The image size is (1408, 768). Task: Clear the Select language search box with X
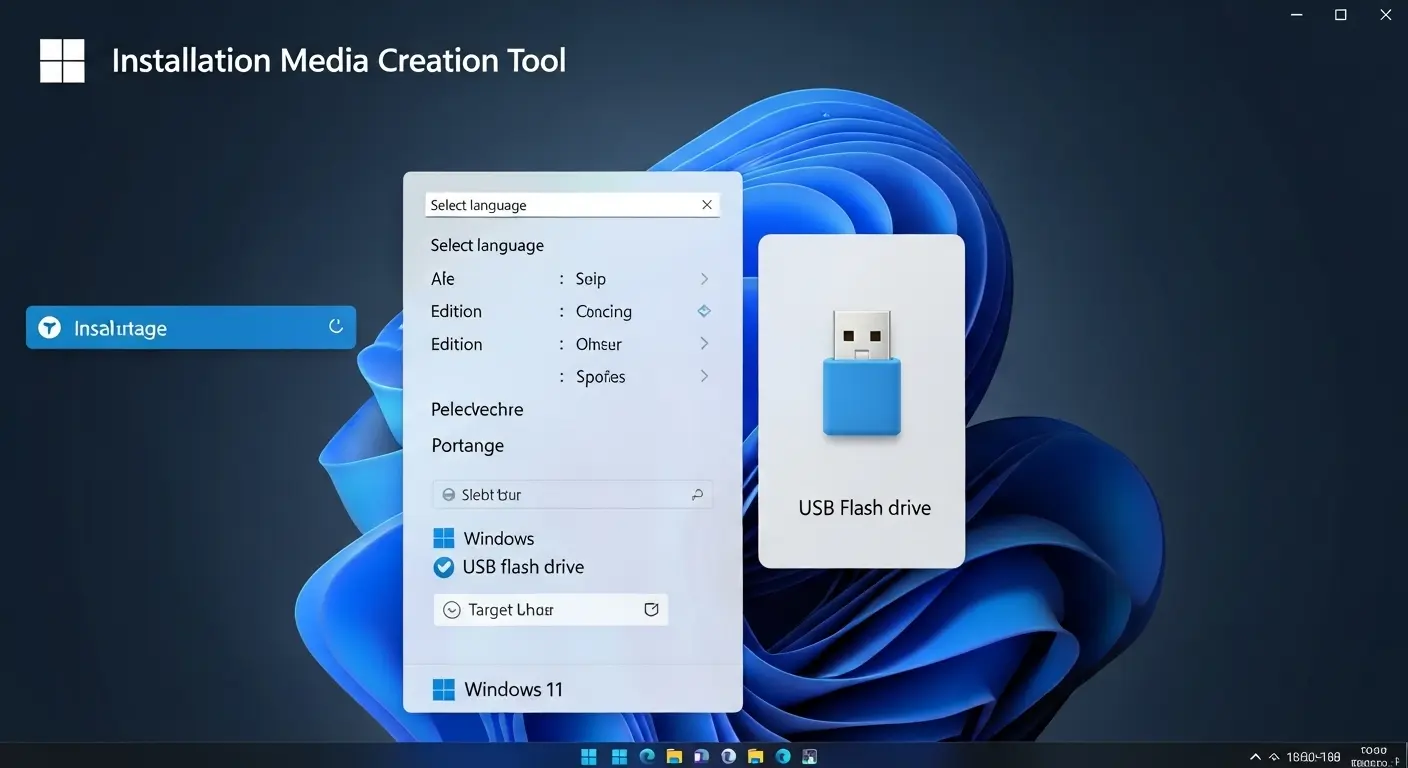point(707,205)
